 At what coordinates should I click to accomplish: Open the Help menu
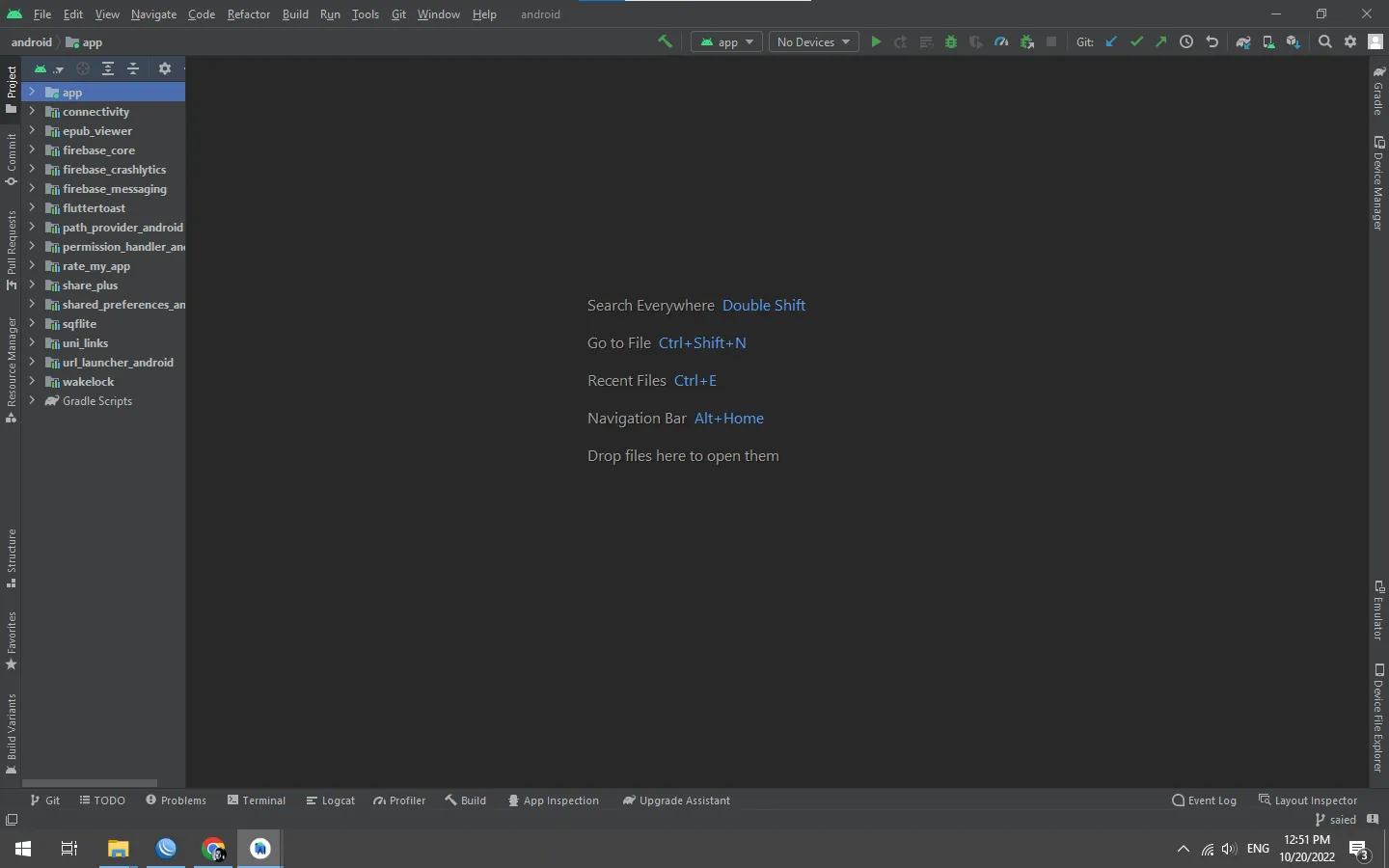pyautogui.click(x=484, y=14)
